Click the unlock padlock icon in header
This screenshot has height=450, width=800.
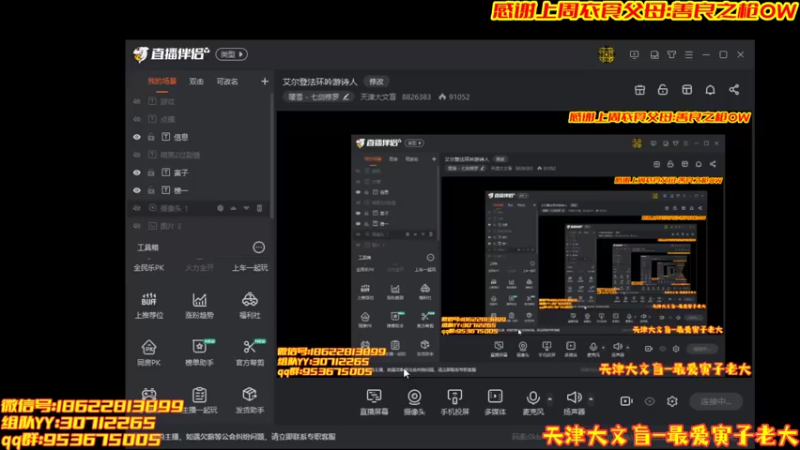[663, 90]
